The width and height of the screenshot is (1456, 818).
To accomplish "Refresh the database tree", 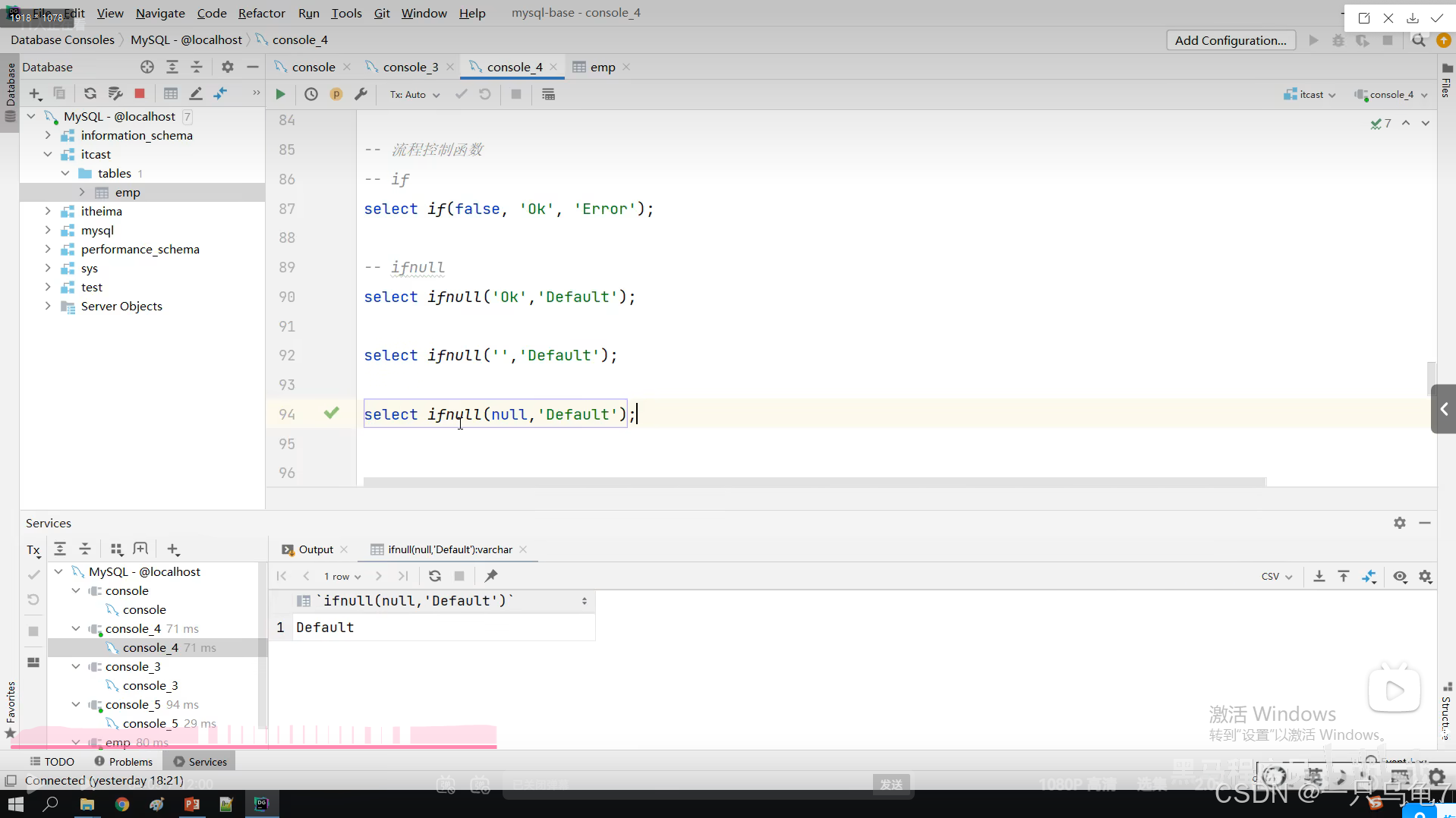I will [90, 93].
